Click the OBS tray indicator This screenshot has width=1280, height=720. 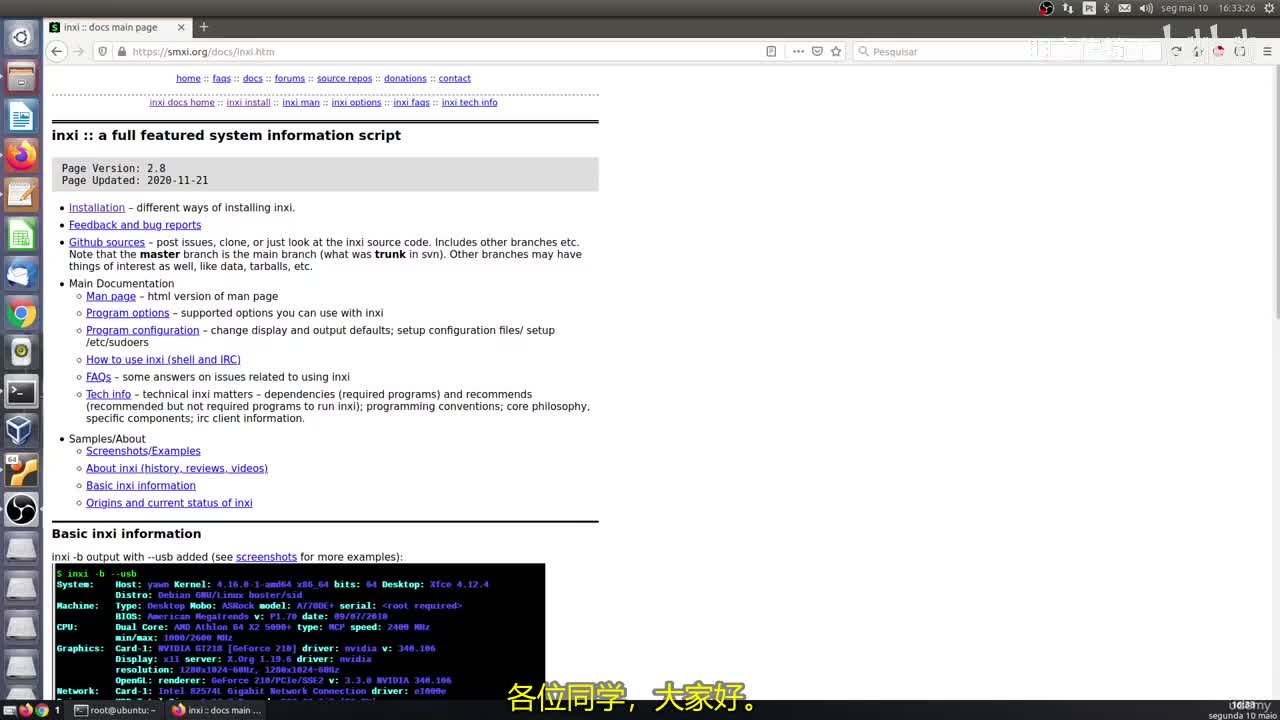point(1046,8)
